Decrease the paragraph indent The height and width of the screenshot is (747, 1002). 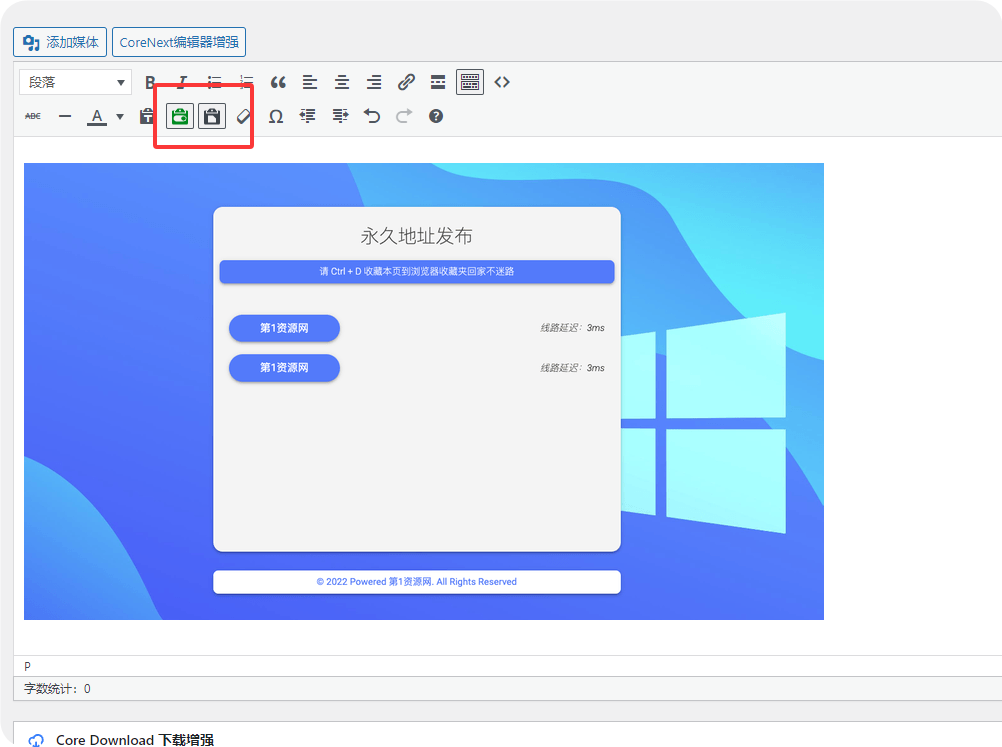[x=307, y=116]
